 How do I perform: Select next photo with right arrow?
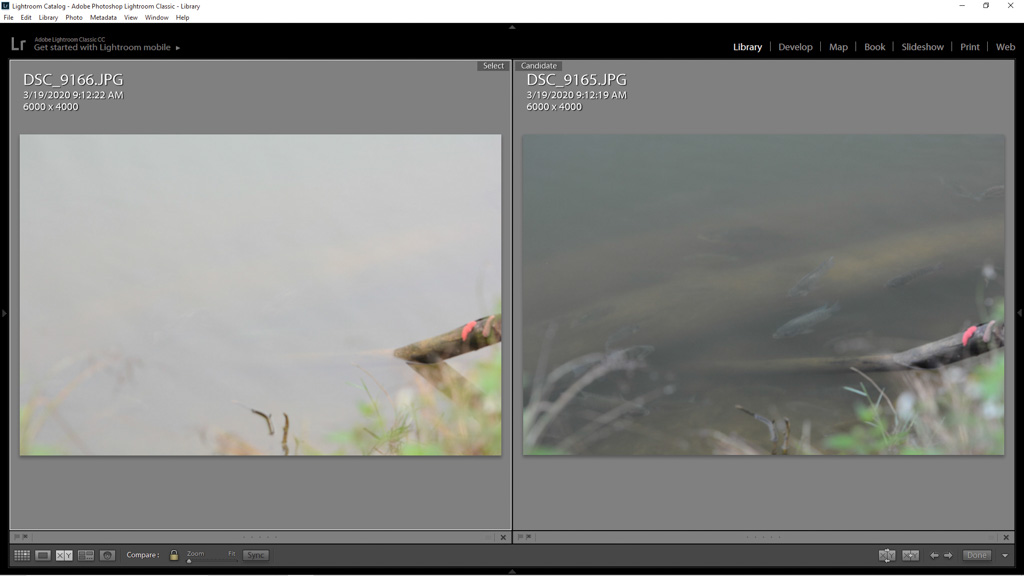point(948,555)
